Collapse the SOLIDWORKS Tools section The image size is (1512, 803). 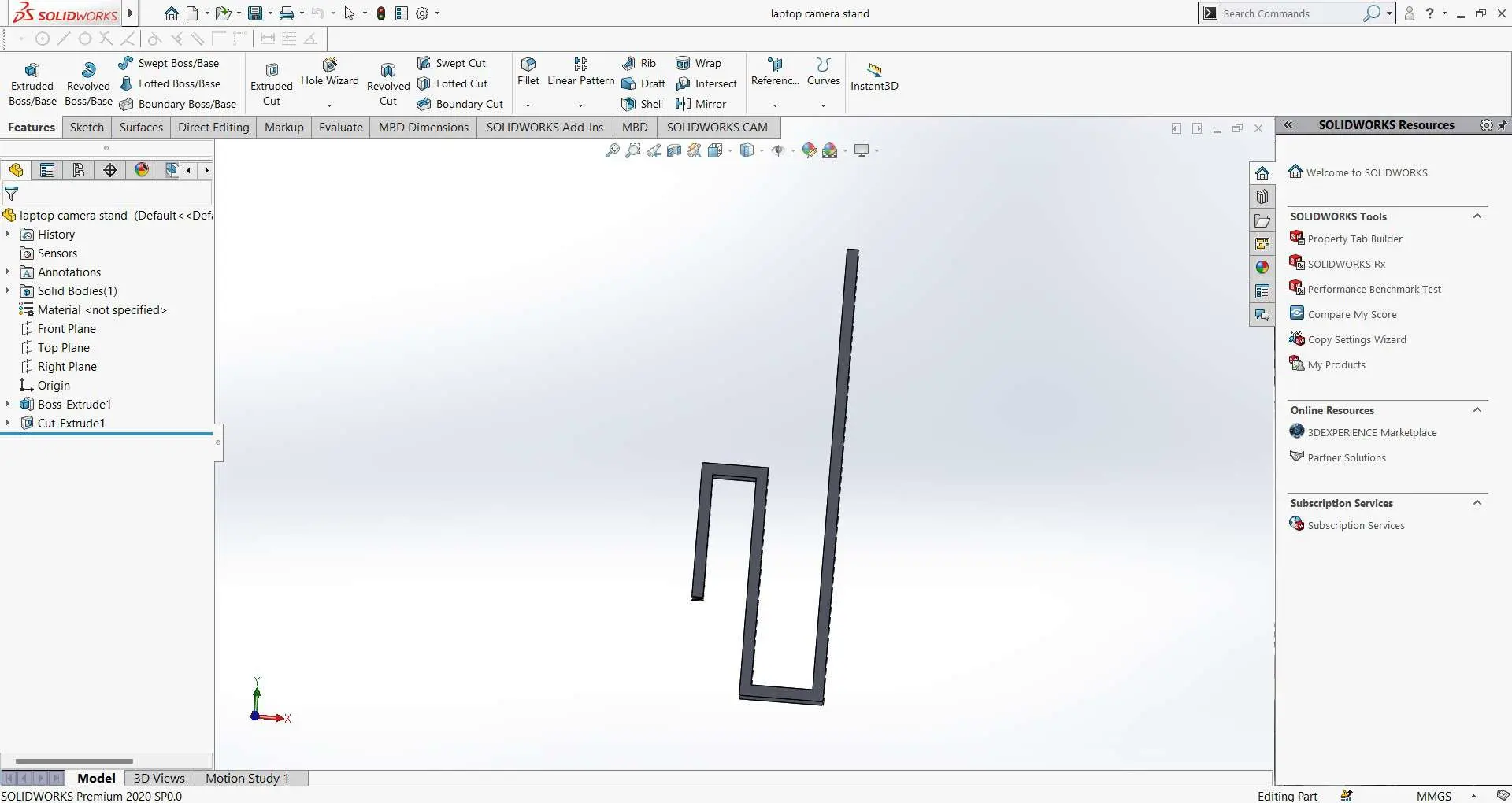(1477, 216)
